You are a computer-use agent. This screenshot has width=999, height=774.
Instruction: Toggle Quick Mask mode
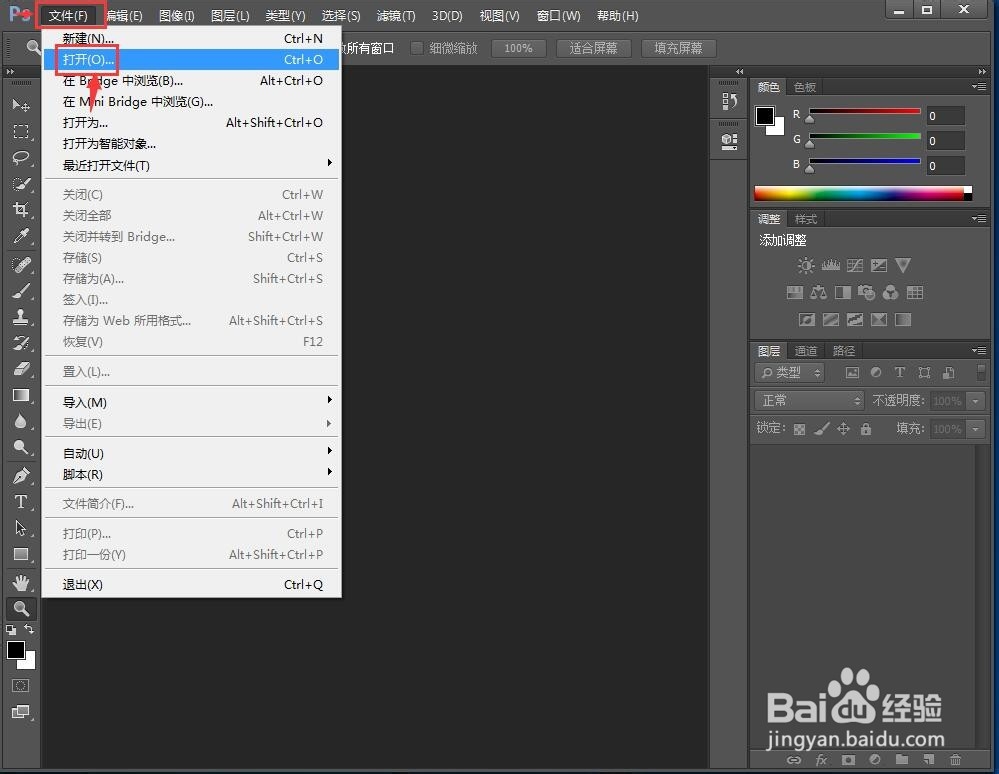[21, 685]
